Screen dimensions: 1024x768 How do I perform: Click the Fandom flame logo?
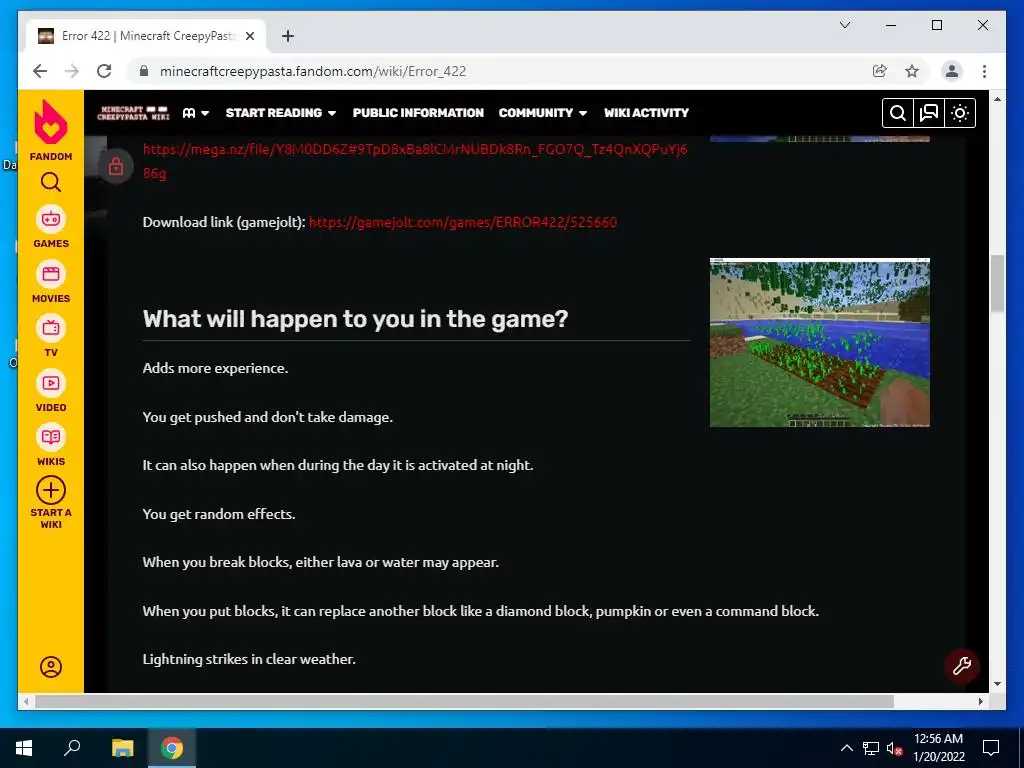click(51, 122)
